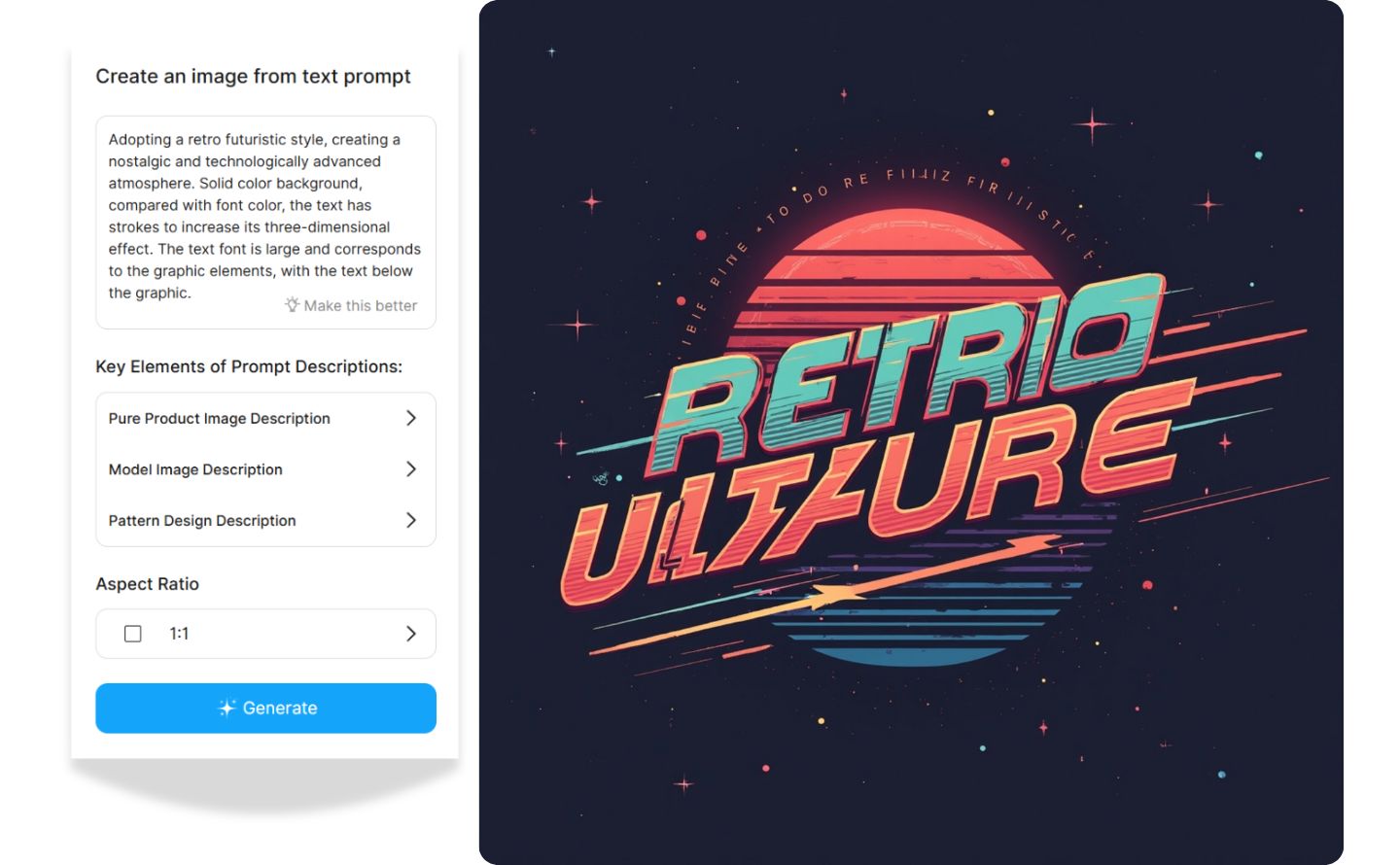Image resolution: width=1400 pixels, height=865 pixels.
Task: Click the square aspect ratio icon
Action: (x=133, y=634)
